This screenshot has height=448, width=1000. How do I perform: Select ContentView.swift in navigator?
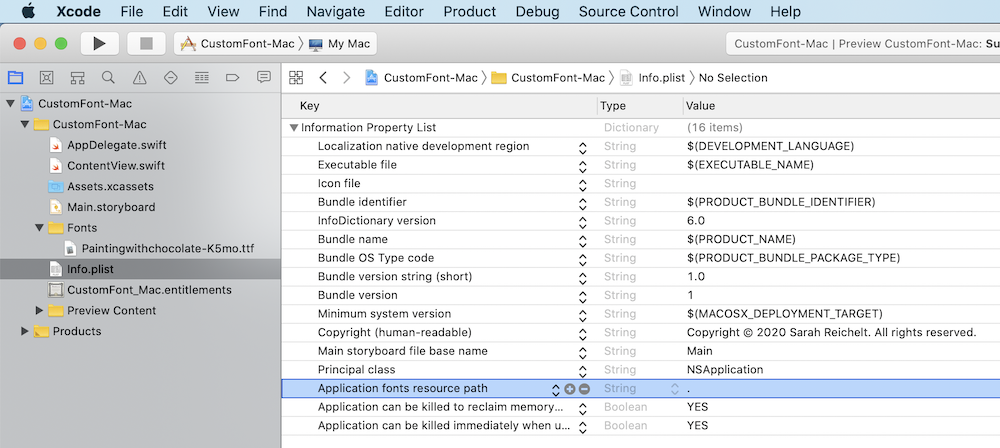116,166
